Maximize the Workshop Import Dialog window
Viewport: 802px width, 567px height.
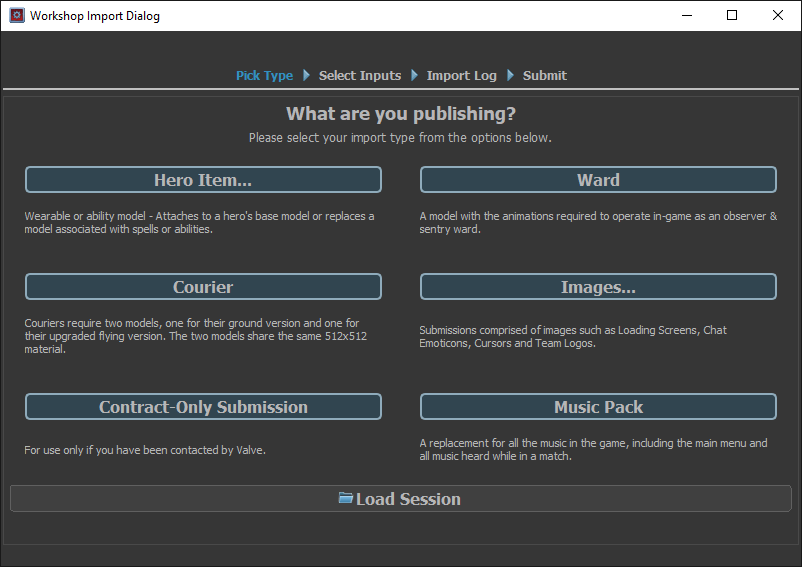point(732,16)
